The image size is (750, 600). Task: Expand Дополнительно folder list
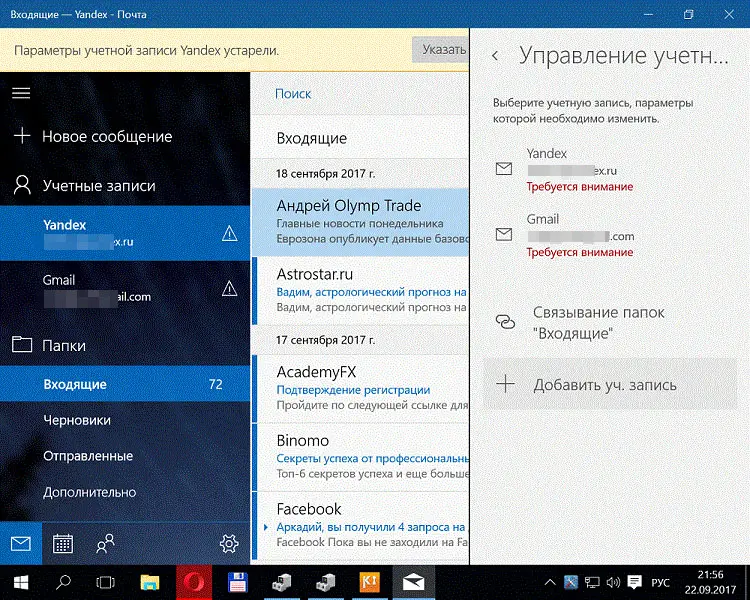pos(89,492)
